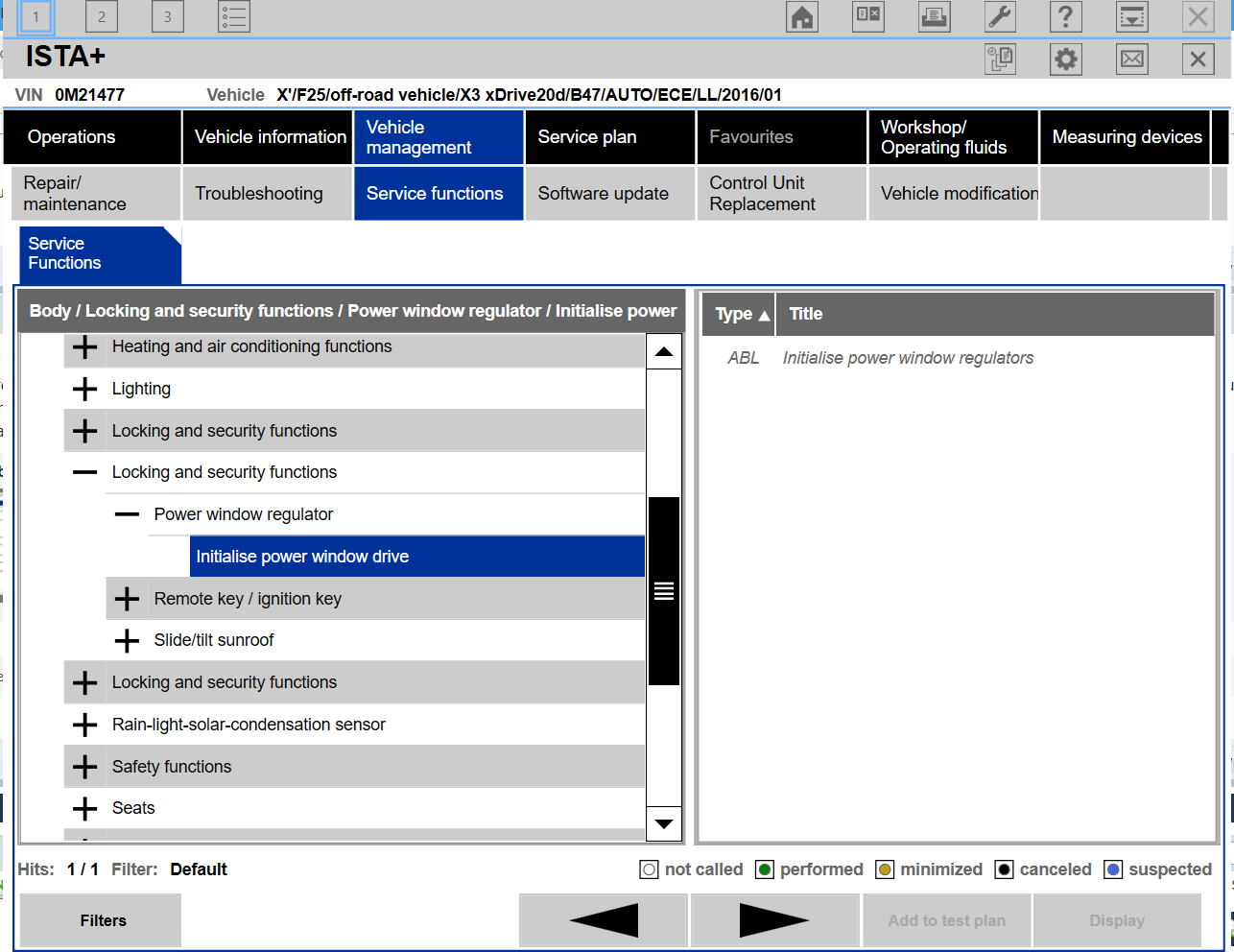Viewport: 1234px width, 952px height.
Task: Switch to Software update sub-tab
Action: (610, 194)
